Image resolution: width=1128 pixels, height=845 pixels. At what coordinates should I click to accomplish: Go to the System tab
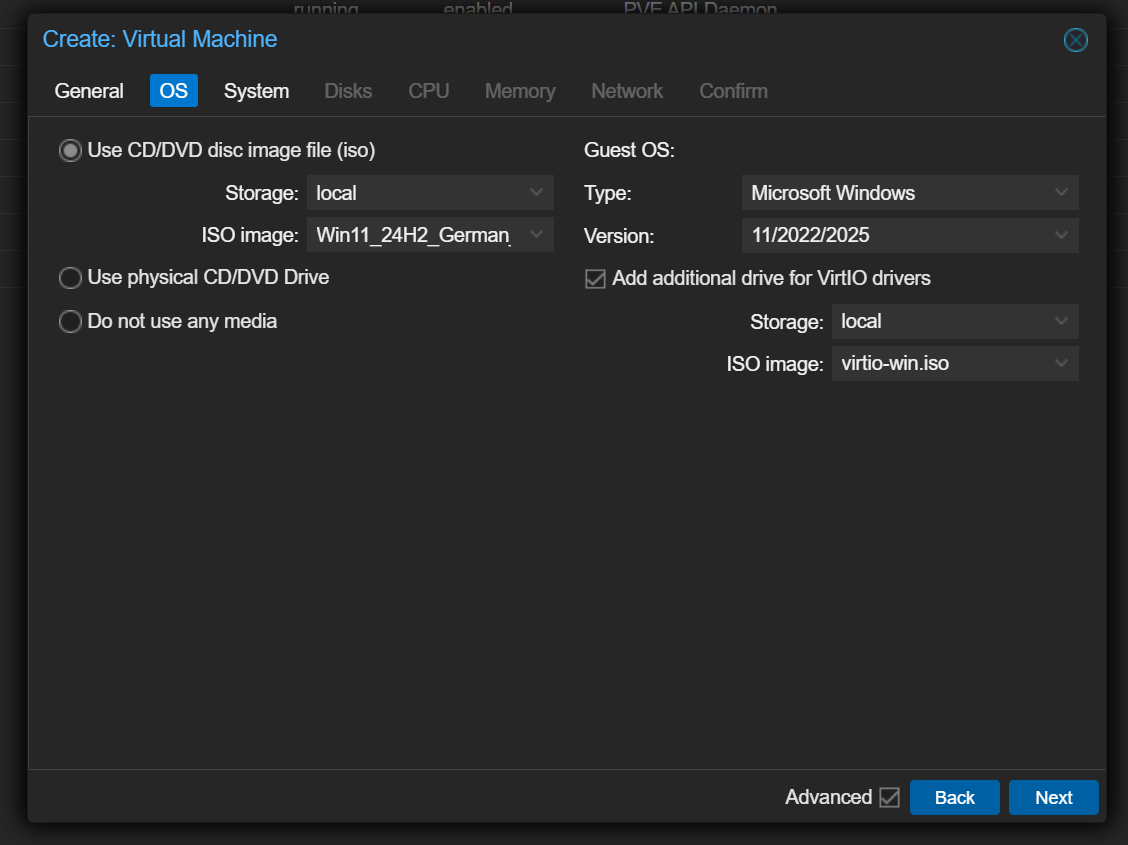pos(256,91)
